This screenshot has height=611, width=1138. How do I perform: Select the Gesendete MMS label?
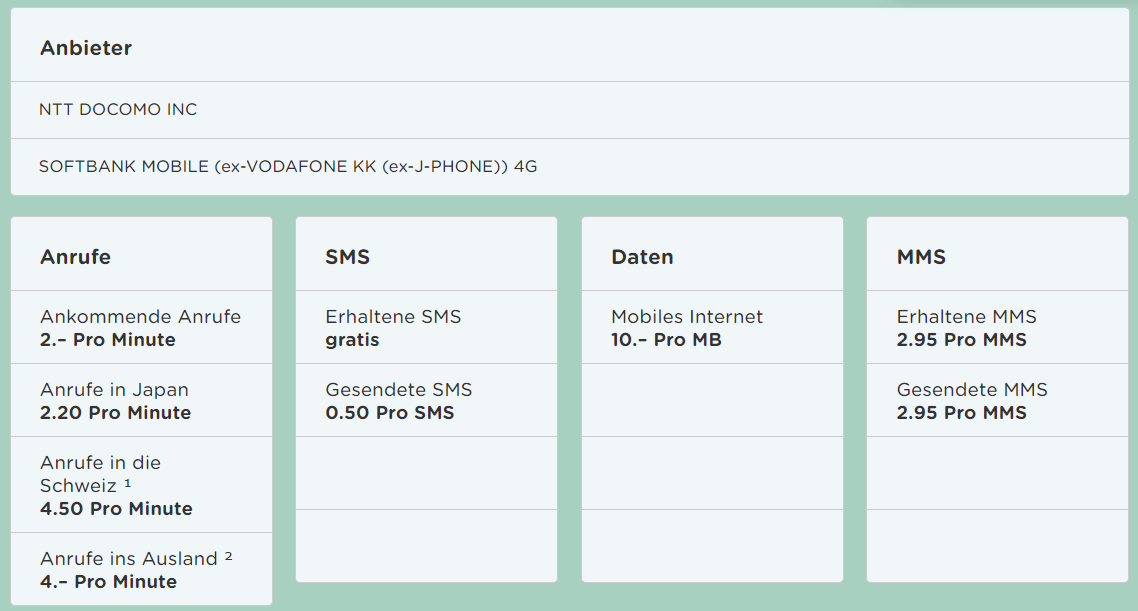click(971, 390)
